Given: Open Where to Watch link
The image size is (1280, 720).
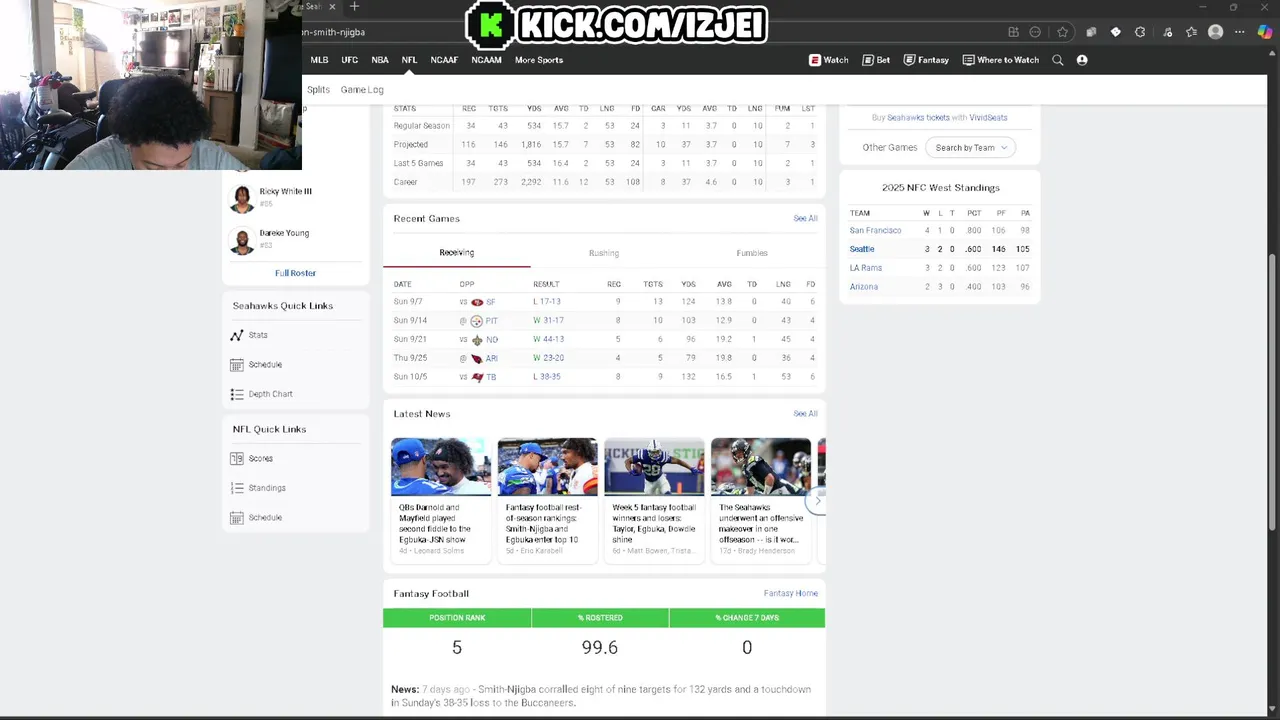Looking at the screenshot, I should (x=1001, y=60).
